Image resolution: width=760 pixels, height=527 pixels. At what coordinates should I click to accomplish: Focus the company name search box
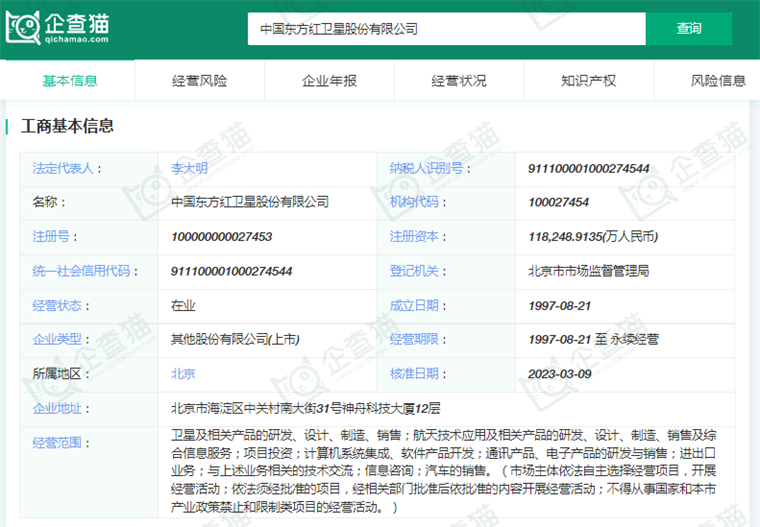point(445,29)
